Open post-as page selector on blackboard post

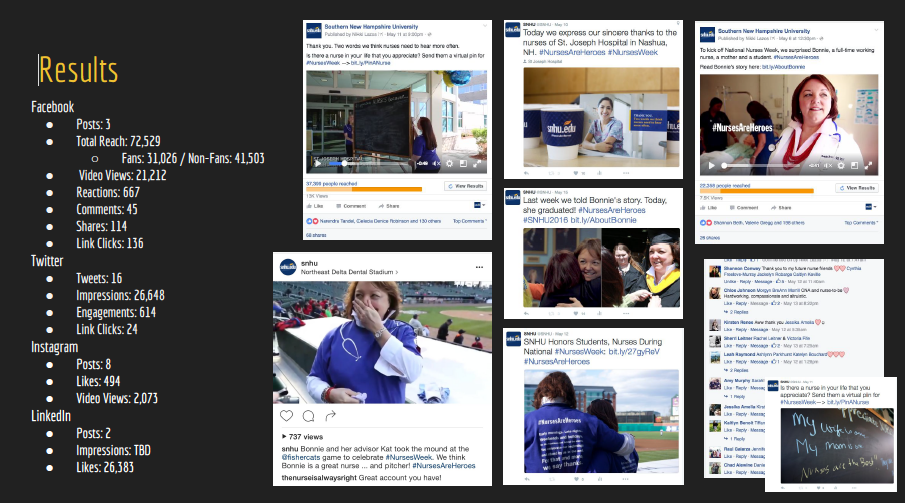click(479, 205)
